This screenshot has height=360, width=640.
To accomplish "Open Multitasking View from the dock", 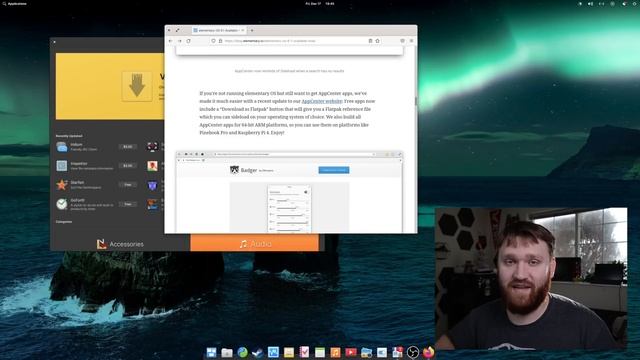I will (x=211, y=352).
